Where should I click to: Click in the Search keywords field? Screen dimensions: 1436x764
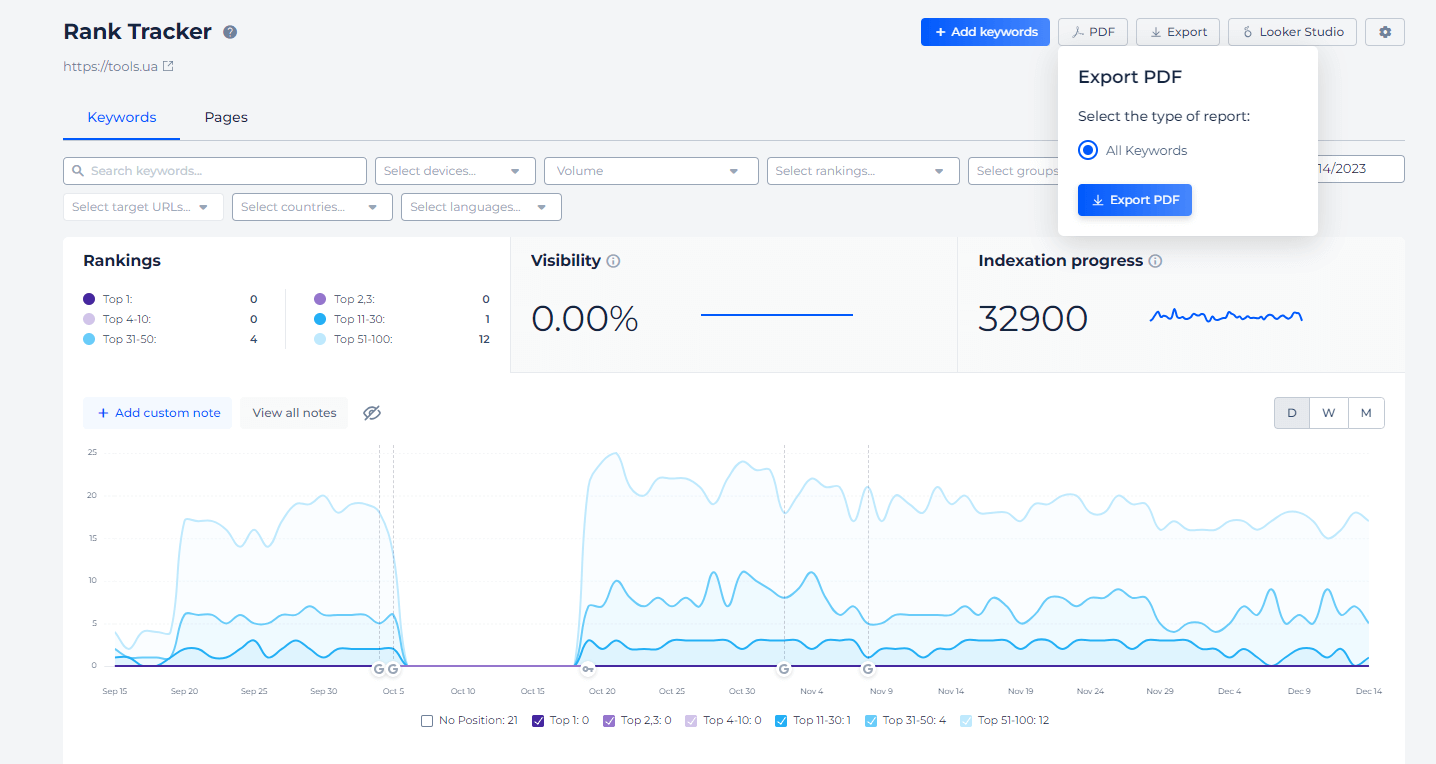pos(215,171)
